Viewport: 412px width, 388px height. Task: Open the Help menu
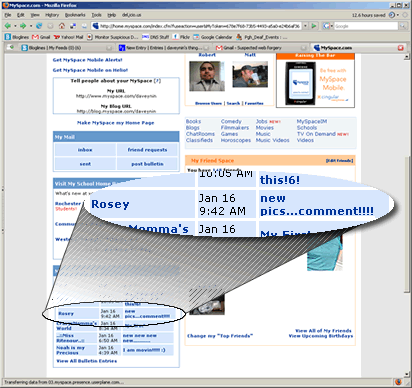pos(111,15)
